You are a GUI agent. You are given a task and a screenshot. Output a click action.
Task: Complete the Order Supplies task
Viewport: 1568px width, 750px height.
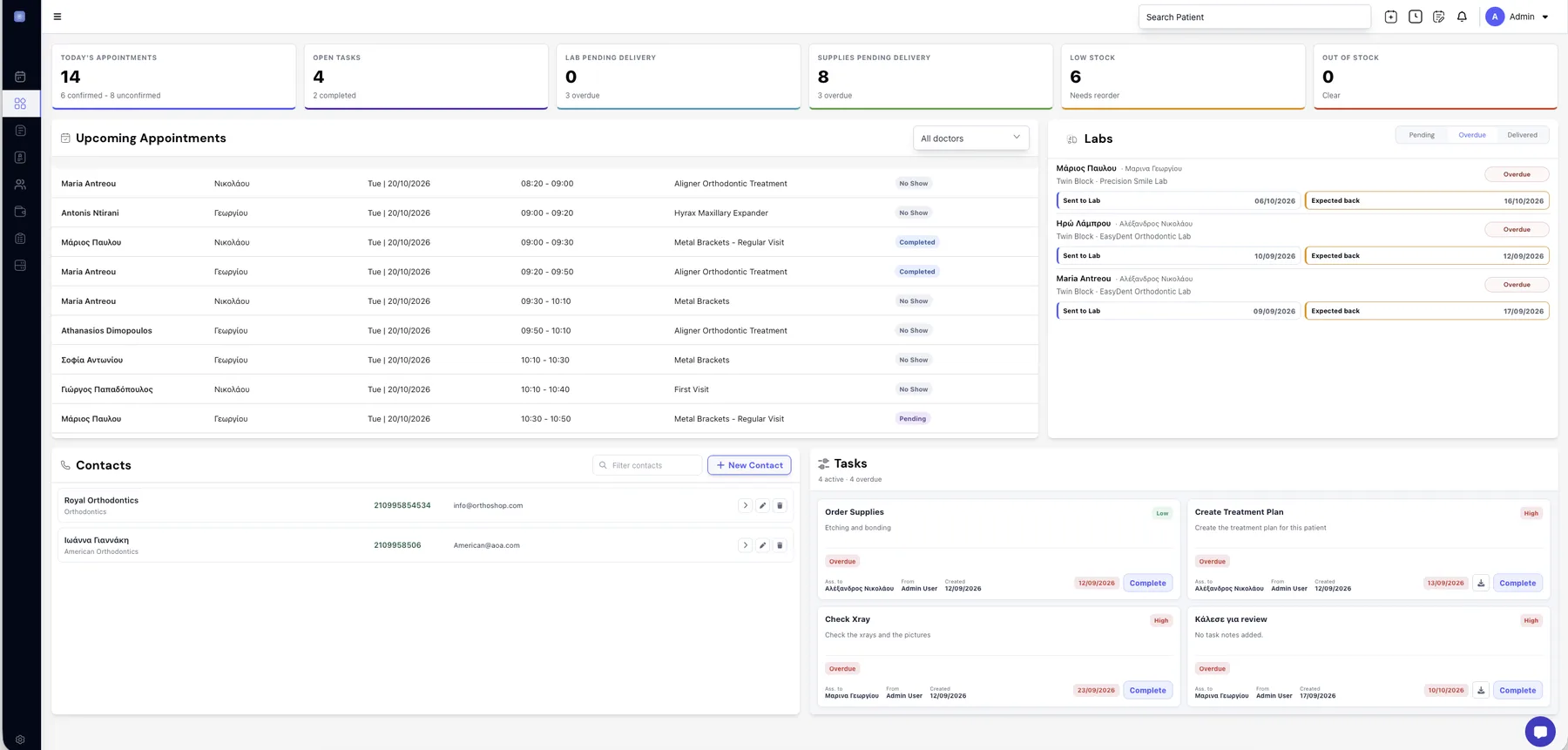[x=1147, y=584]
